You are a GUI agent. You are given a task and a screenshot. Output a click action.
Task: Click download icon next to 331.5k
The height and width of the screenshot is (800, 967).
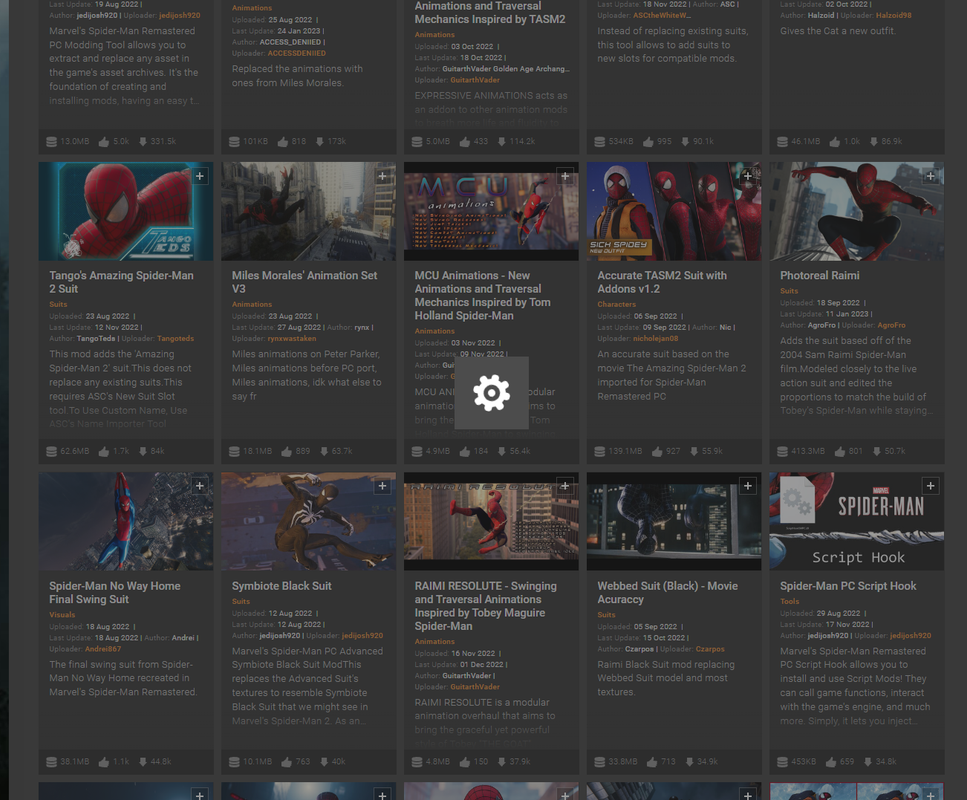click(x=143, y=142)
